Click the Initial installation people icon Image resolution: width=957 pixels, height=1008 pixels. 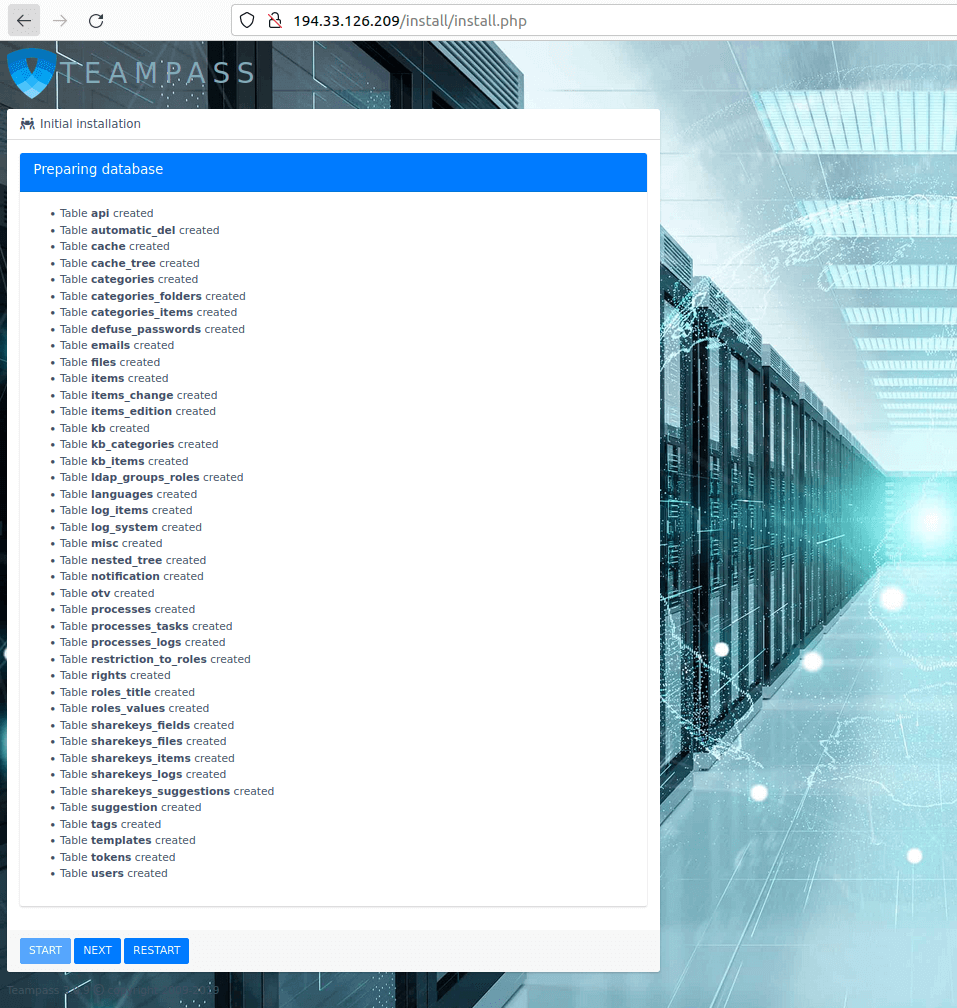point(27,124)
